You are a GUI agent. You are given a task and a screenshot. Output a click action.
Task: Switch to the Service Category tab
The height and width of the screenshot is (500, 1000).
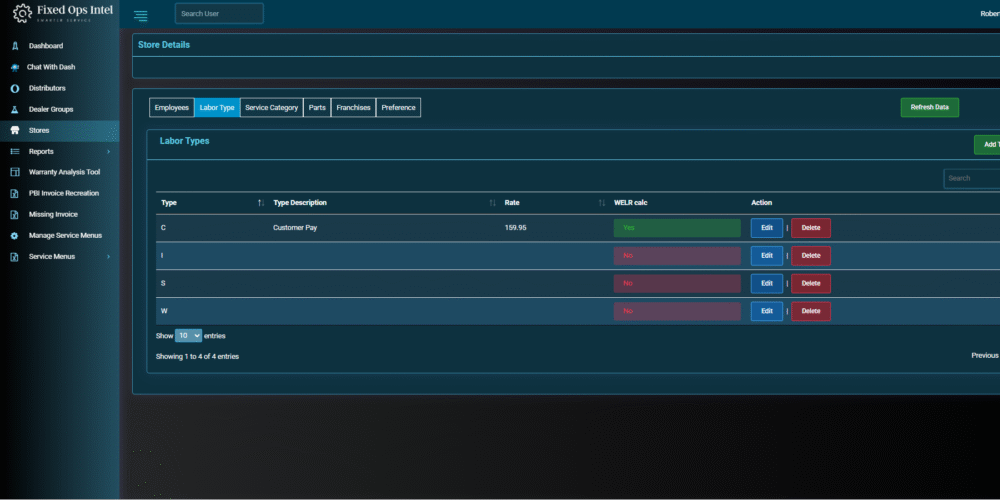click(x=271, y=108)
